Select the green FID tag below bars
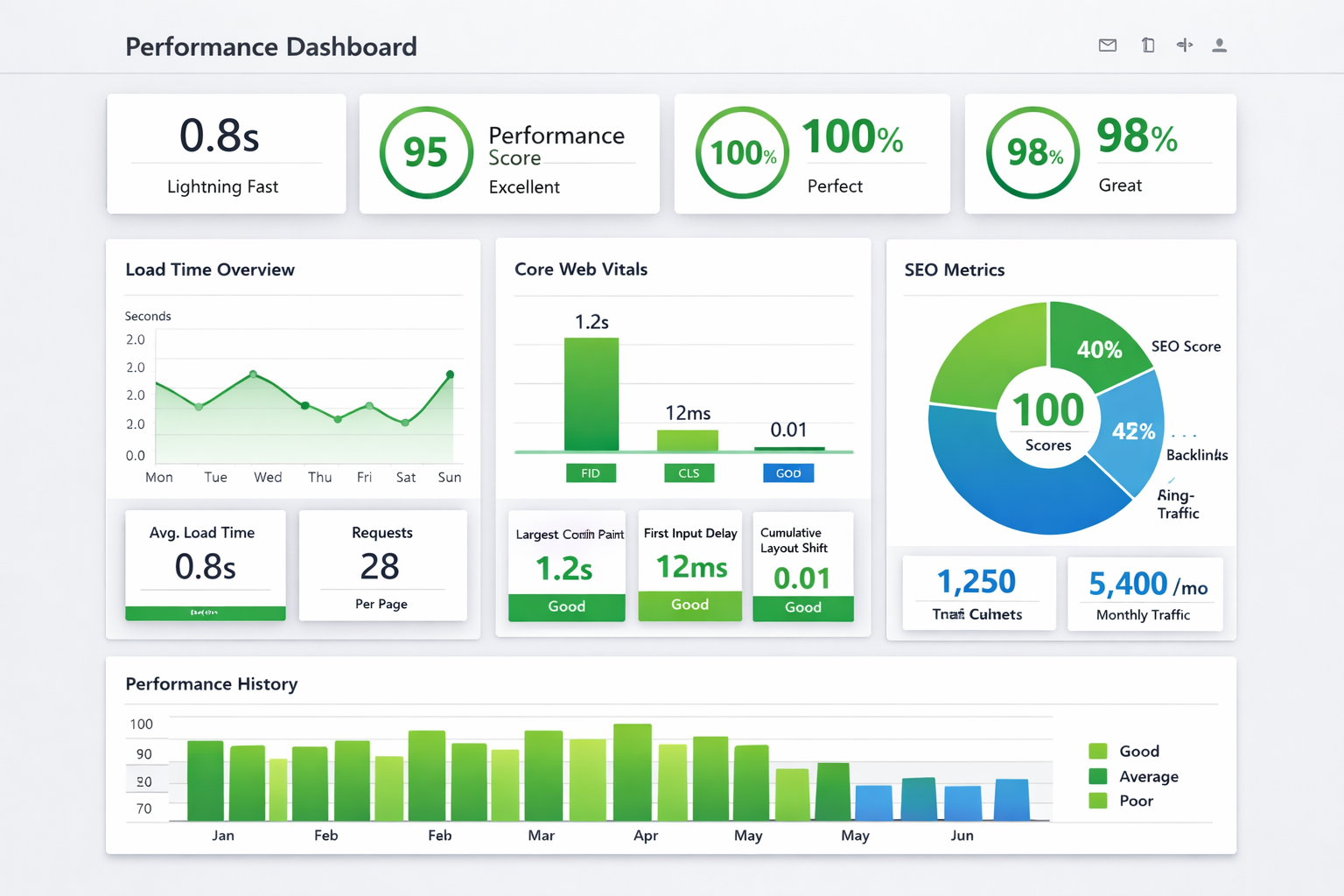Screen dimensions: 1344x896 [x=591, y=473]
